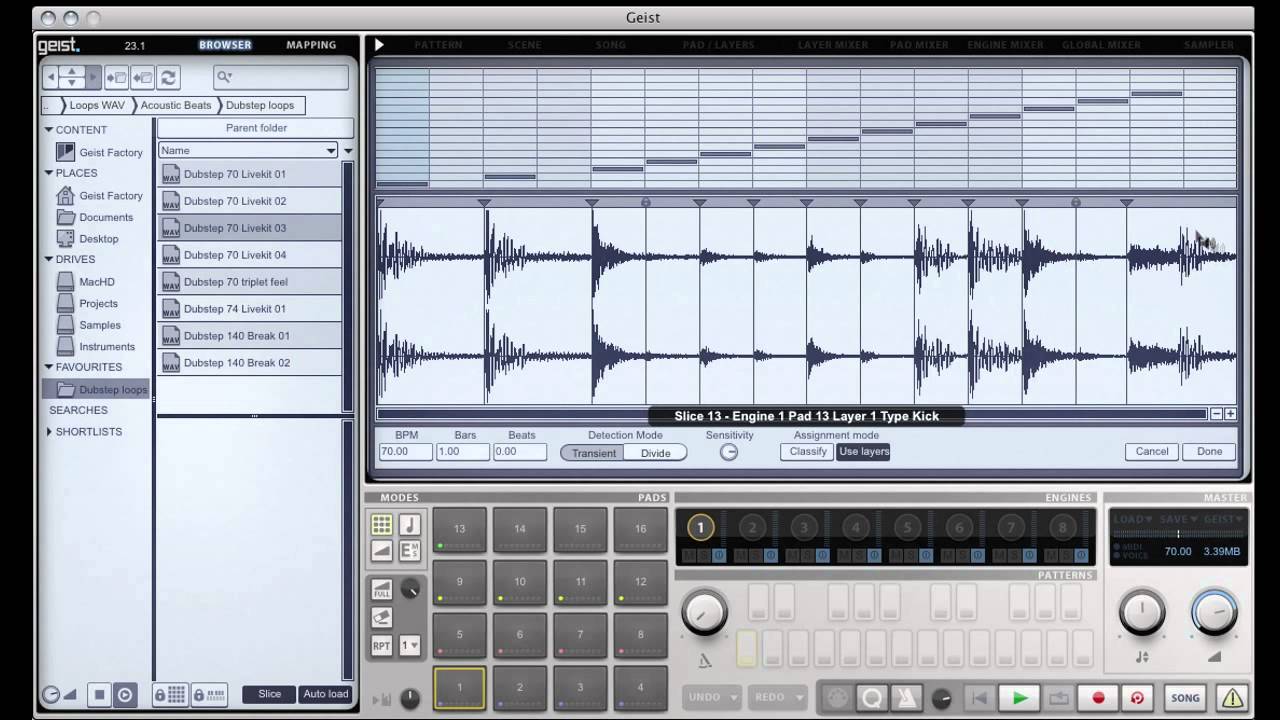Toggle the SONG mode button
Screen dimensions: 1280x720
1185,698
